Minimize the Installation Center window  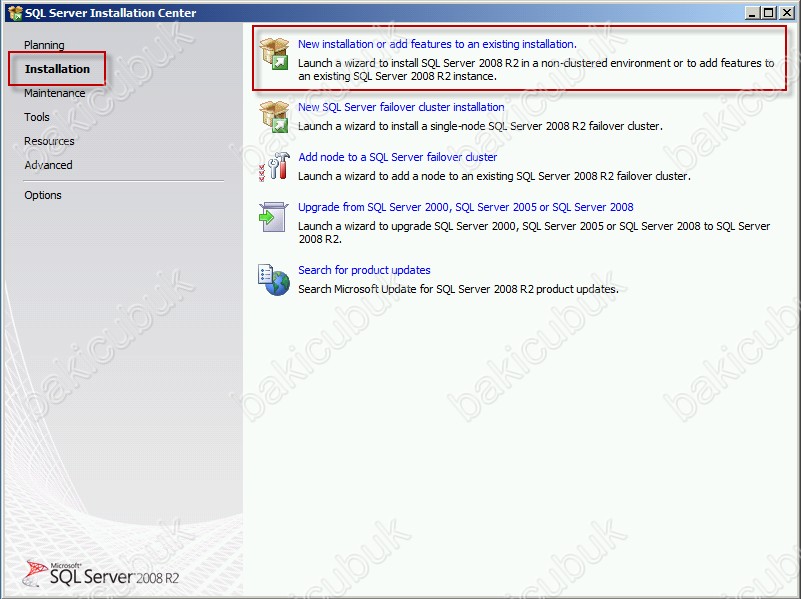click(751, 12)
